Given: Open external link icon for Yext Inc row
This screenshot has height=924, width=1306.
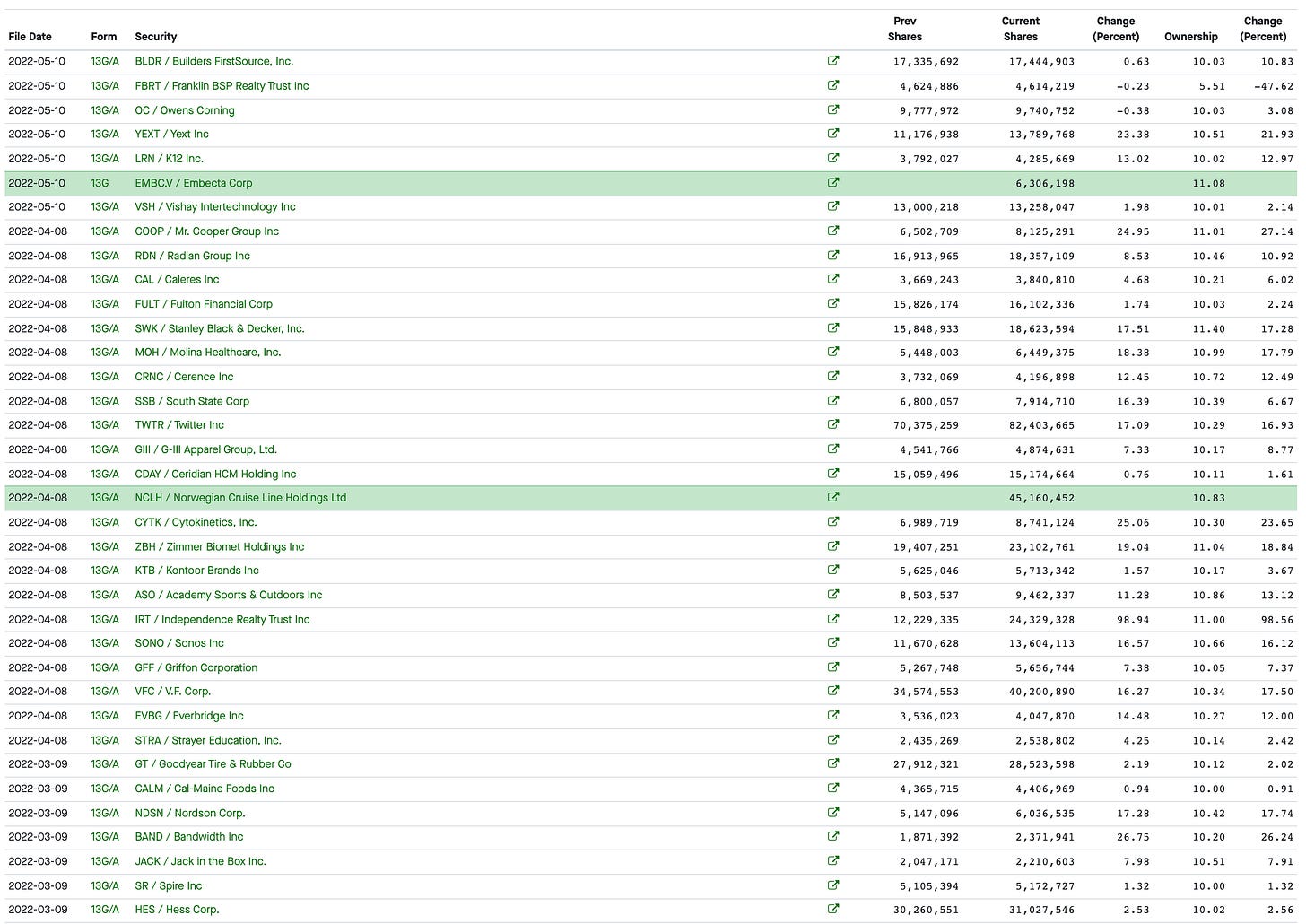Looking at the screenshot, I should (x=833, y=134).
